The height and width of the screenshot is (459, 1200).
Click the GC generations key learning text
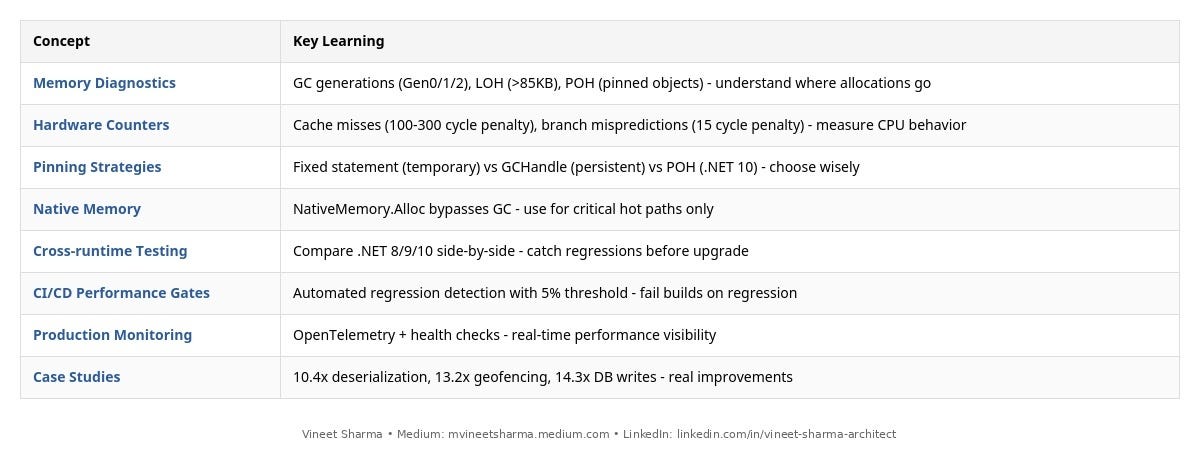[612, 83]
